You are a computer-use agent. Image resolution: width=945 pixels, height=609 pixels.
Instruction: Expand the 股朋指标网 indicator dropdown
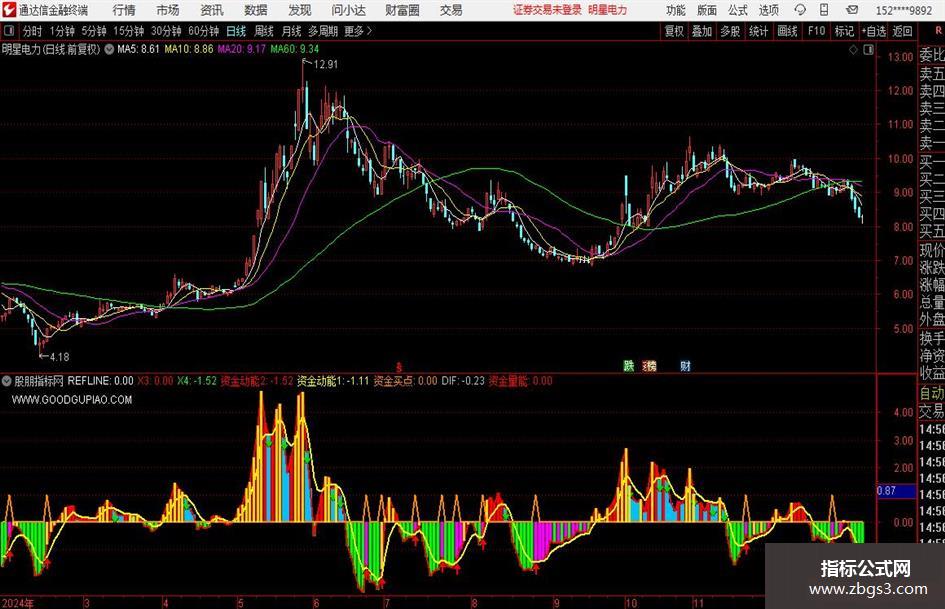coord(7,381)
